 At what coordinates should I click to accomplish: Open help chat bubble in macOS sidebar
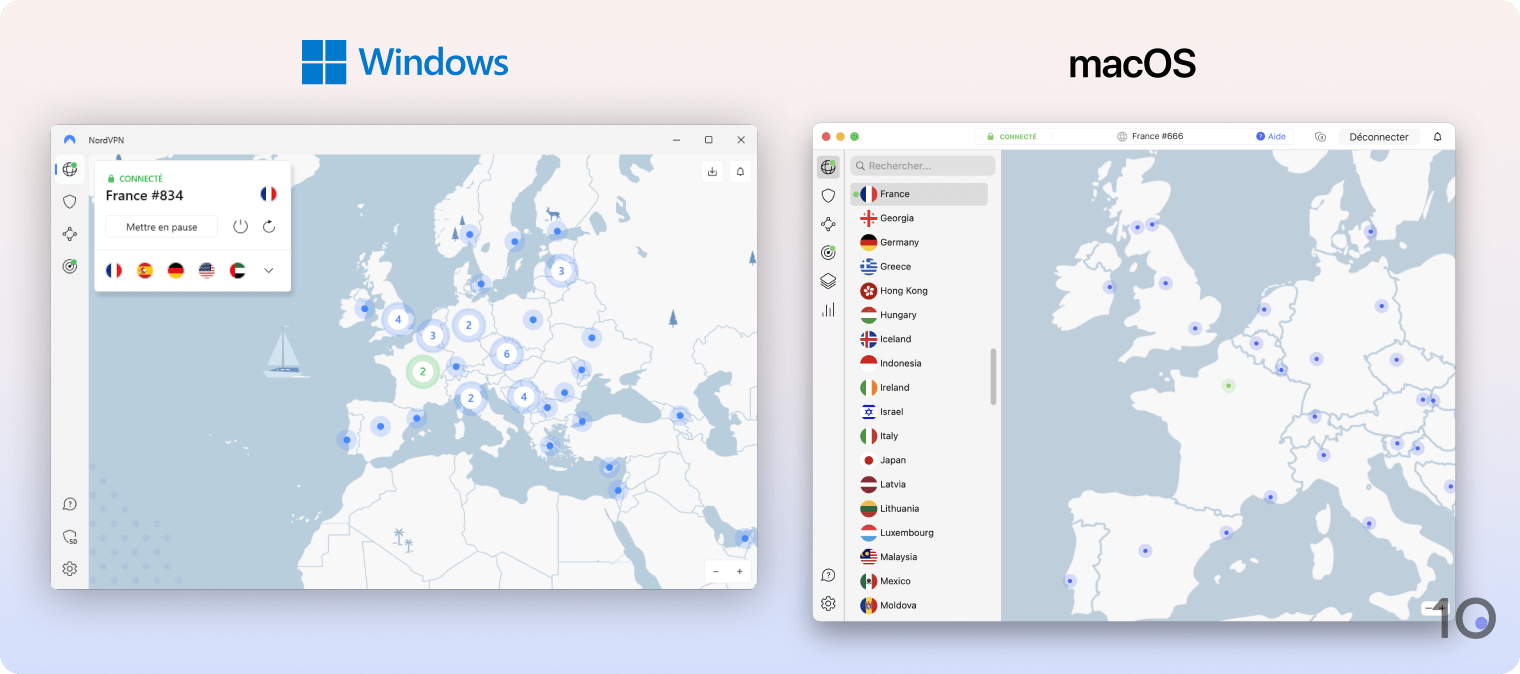(828, 575)
